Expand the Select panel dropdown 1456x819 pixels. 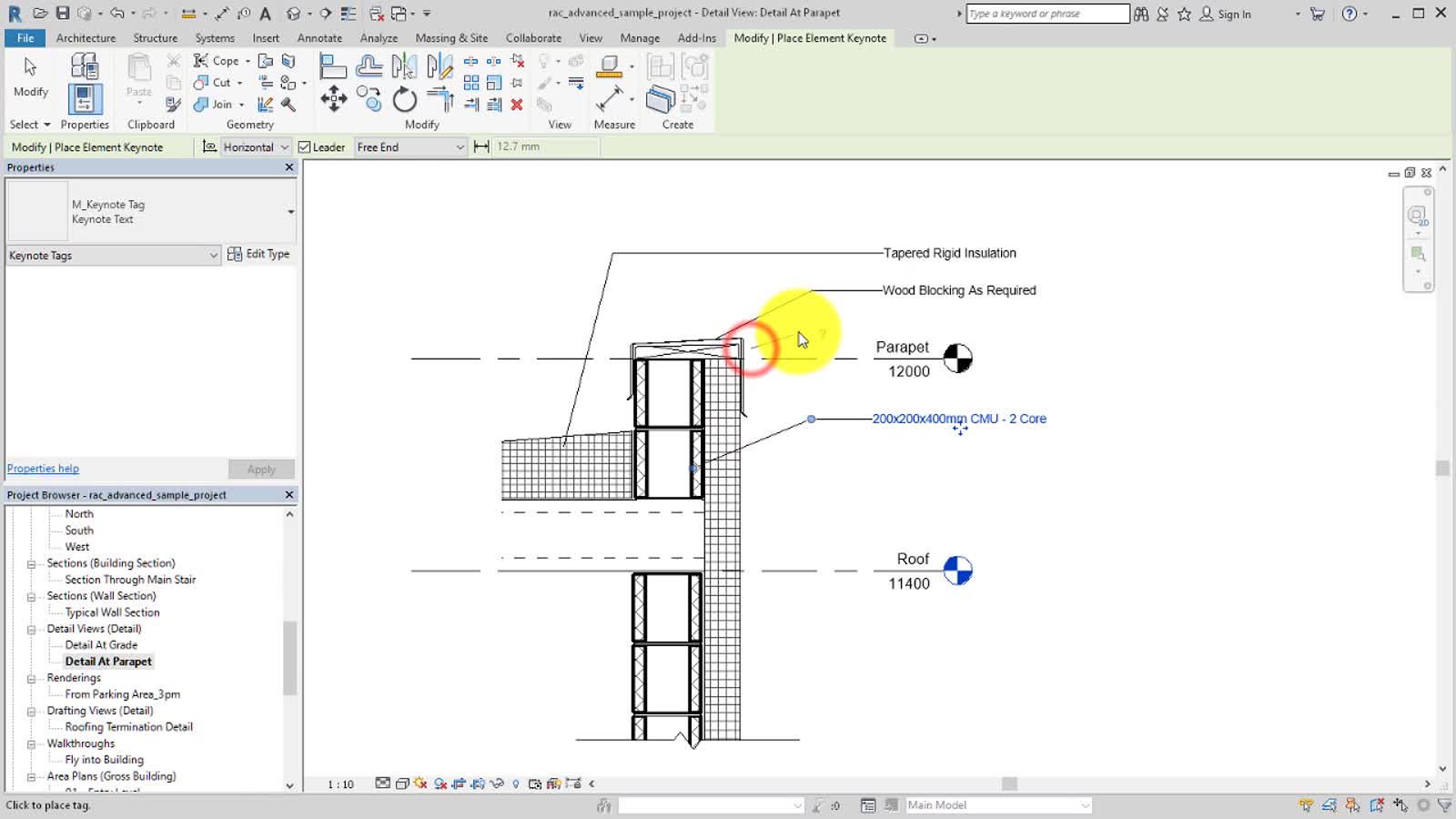30,125
